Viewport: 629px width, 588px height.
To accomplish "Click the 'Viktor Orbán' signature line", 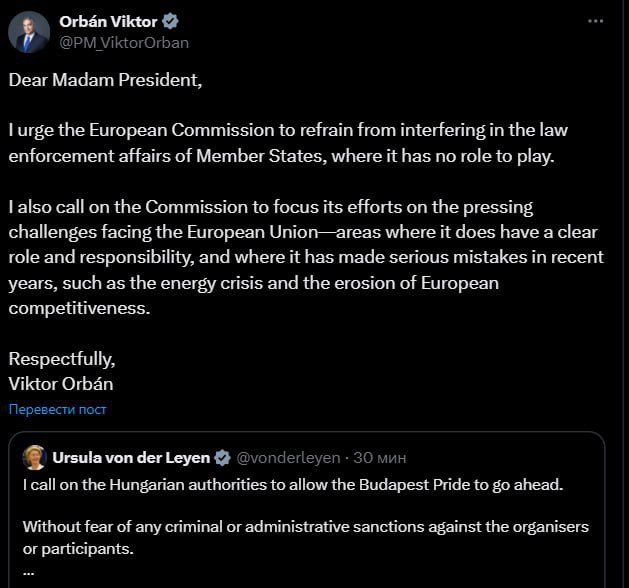I will point(61,384).
